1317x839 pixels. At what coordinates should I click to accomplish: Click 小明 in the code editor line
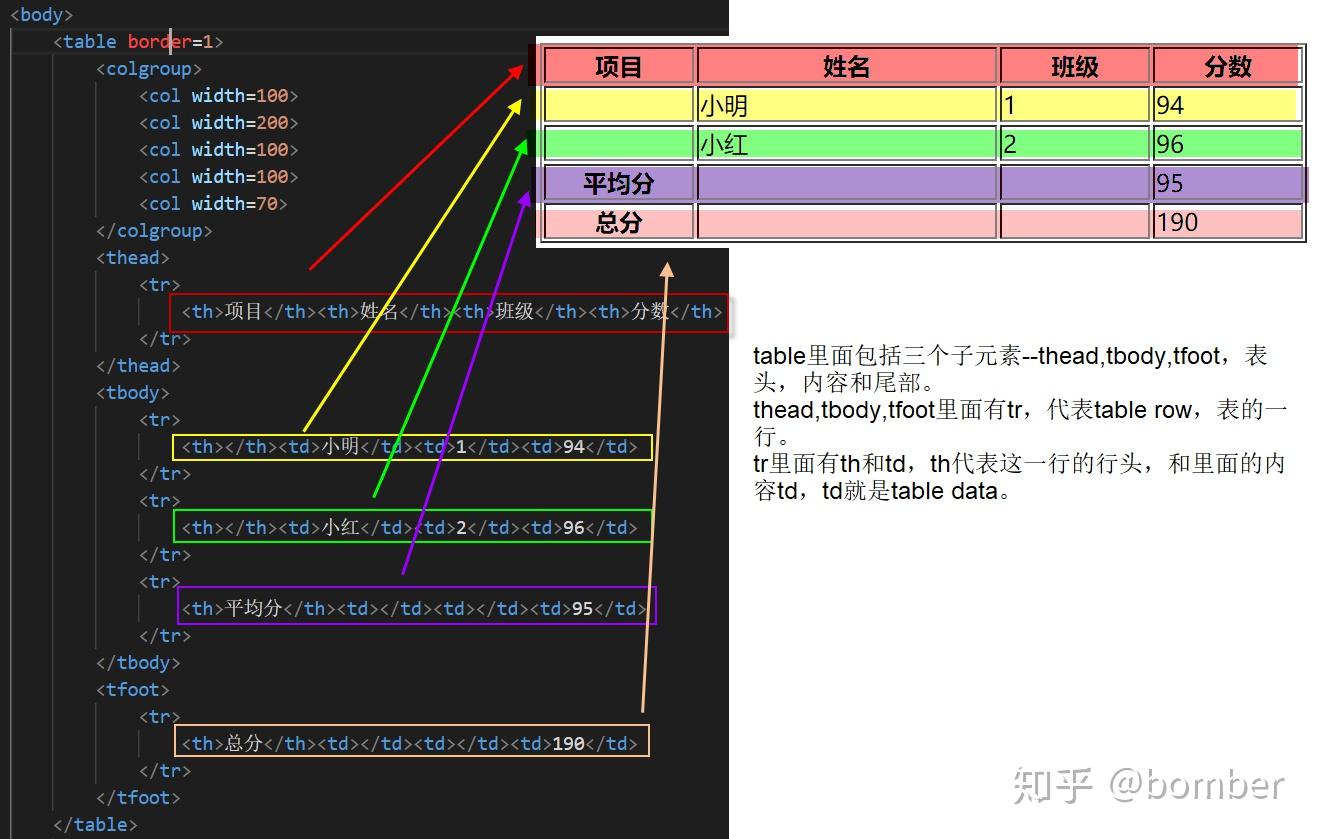pos(341,446)
